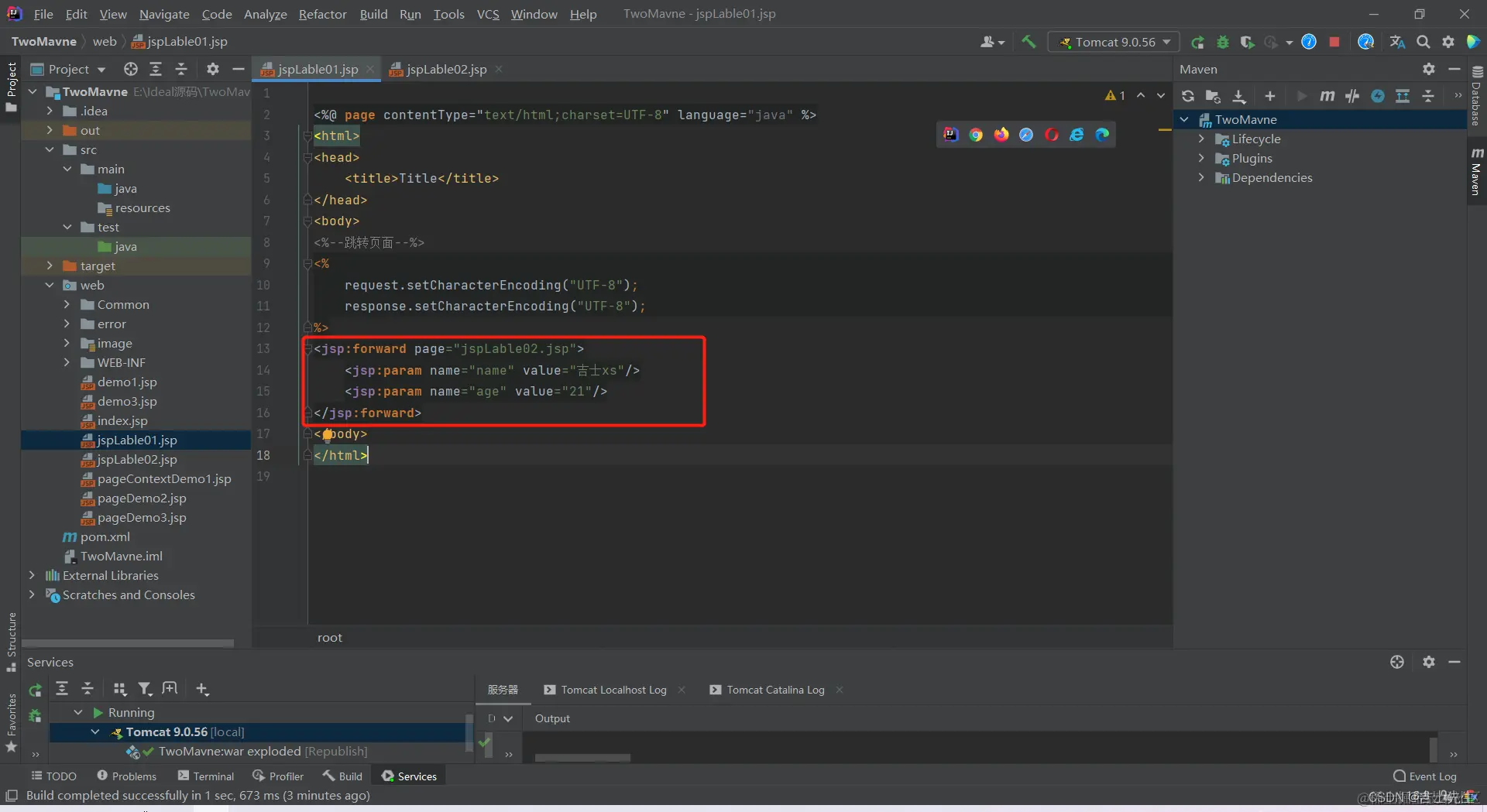This screenshot has height=812, width=1487.
Task: Filter the Services tree with funnel icon
Action: coord(145,689)
